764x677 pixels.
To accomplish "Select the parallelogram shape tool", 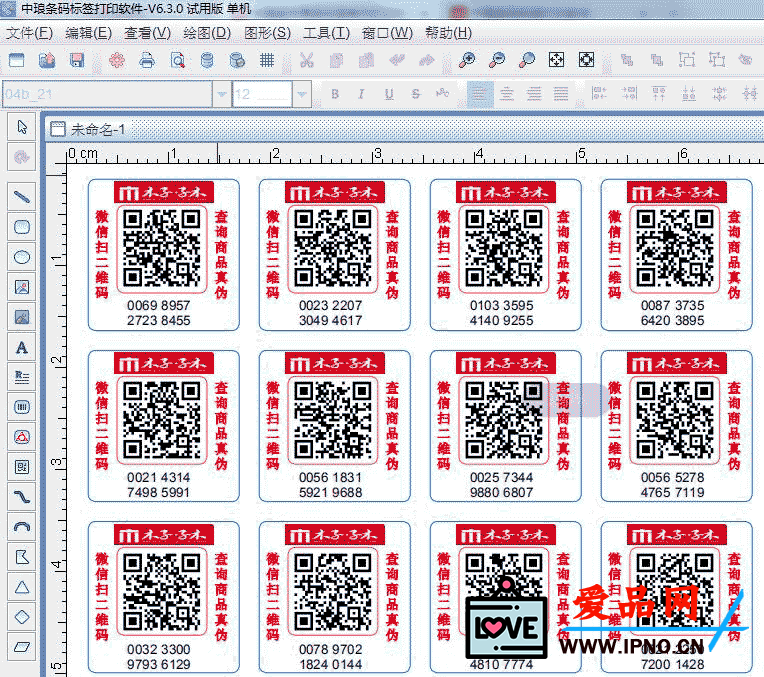I will [x=22, y=647].
